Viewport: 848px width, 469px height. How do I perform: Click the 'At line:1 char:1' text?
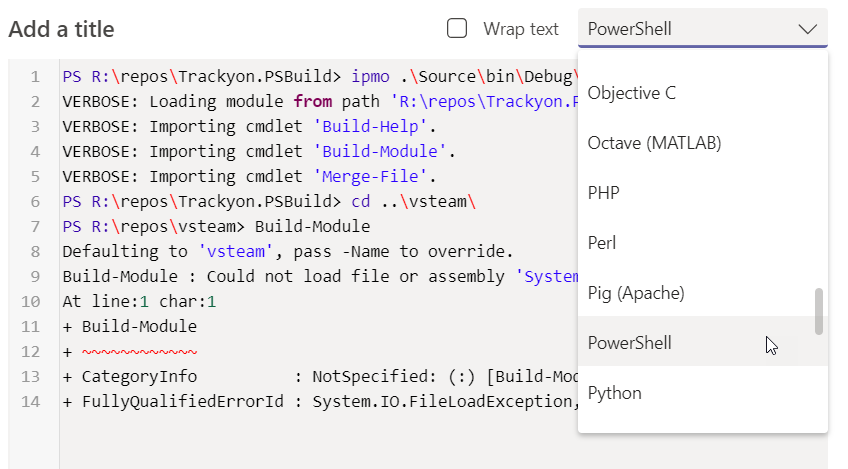tap(139, 301)
